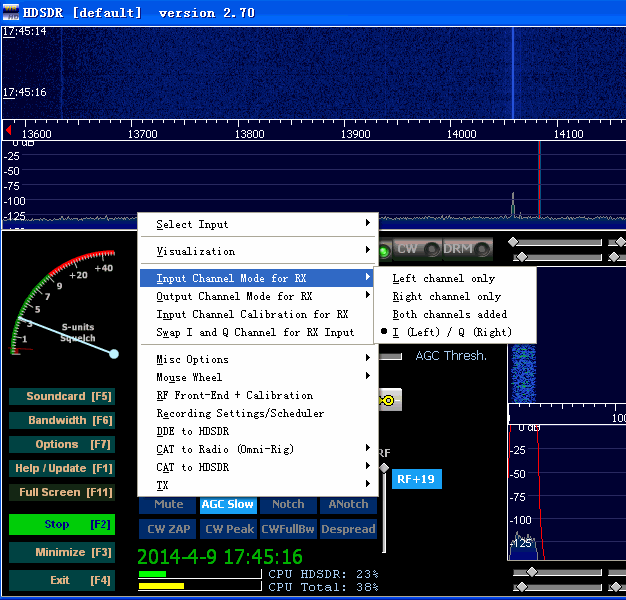Screen dimensions: 626x600
Task: Click the RF+19 gain button
Action: pyautogui.click(x=416, y=479)
